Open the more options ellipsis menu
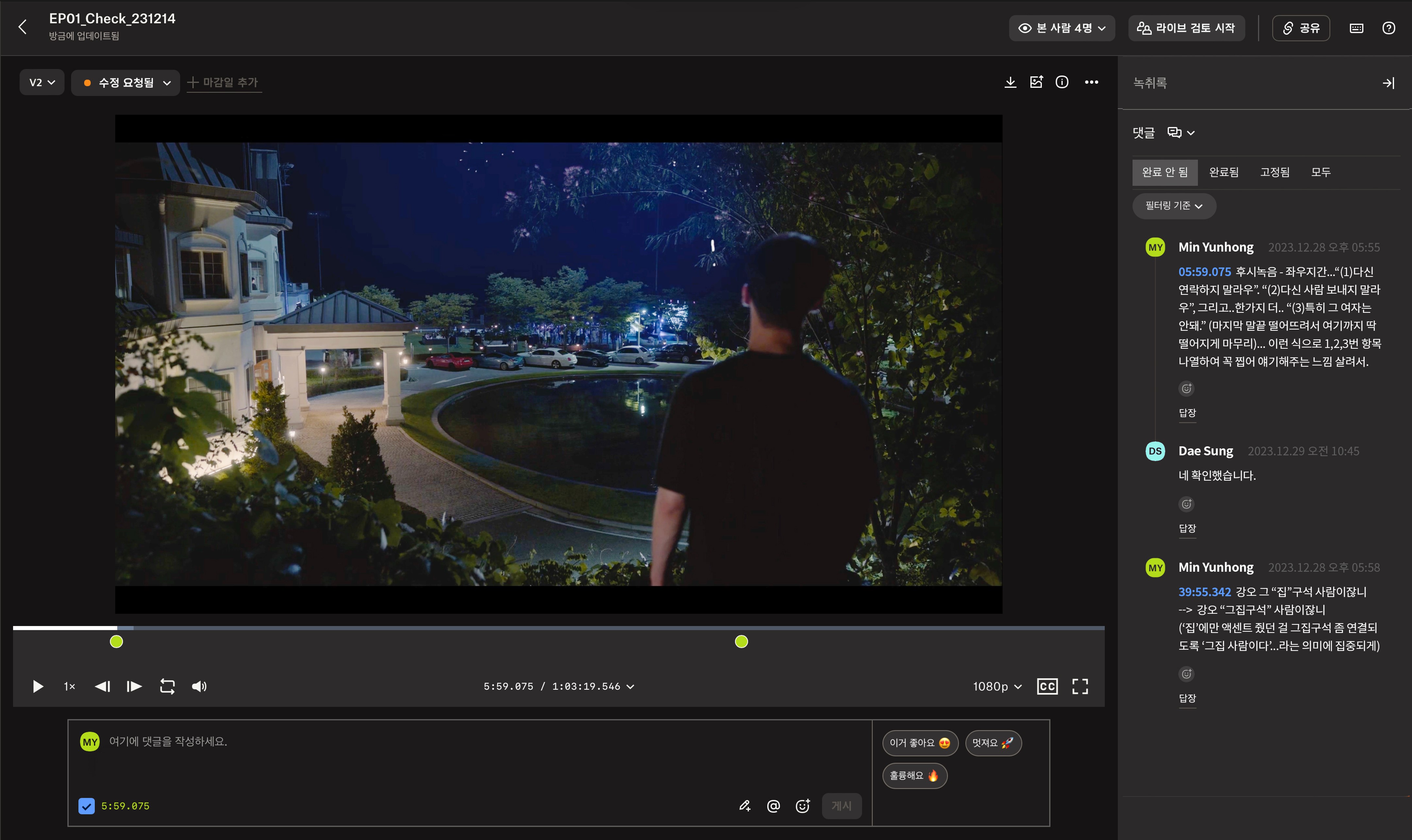The image size is (1412, 840). tap(1092, 83)
